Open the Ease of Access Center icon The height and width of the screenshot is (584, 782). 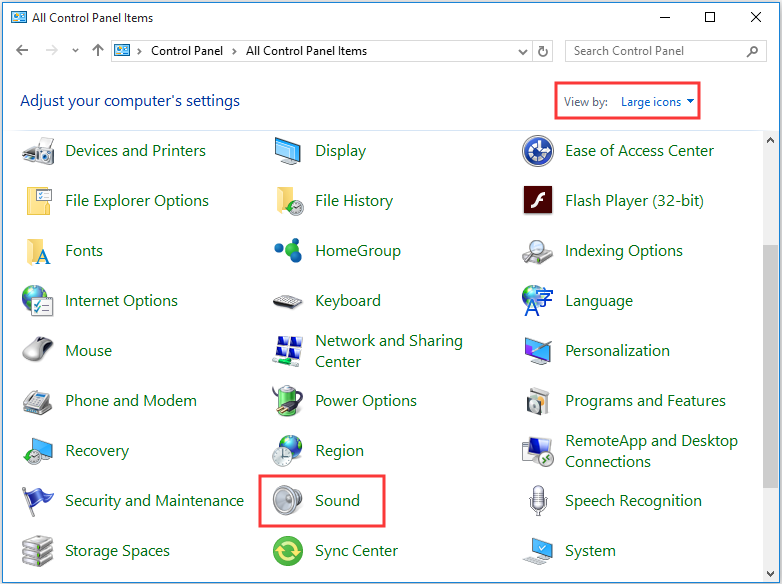[538, 151]
